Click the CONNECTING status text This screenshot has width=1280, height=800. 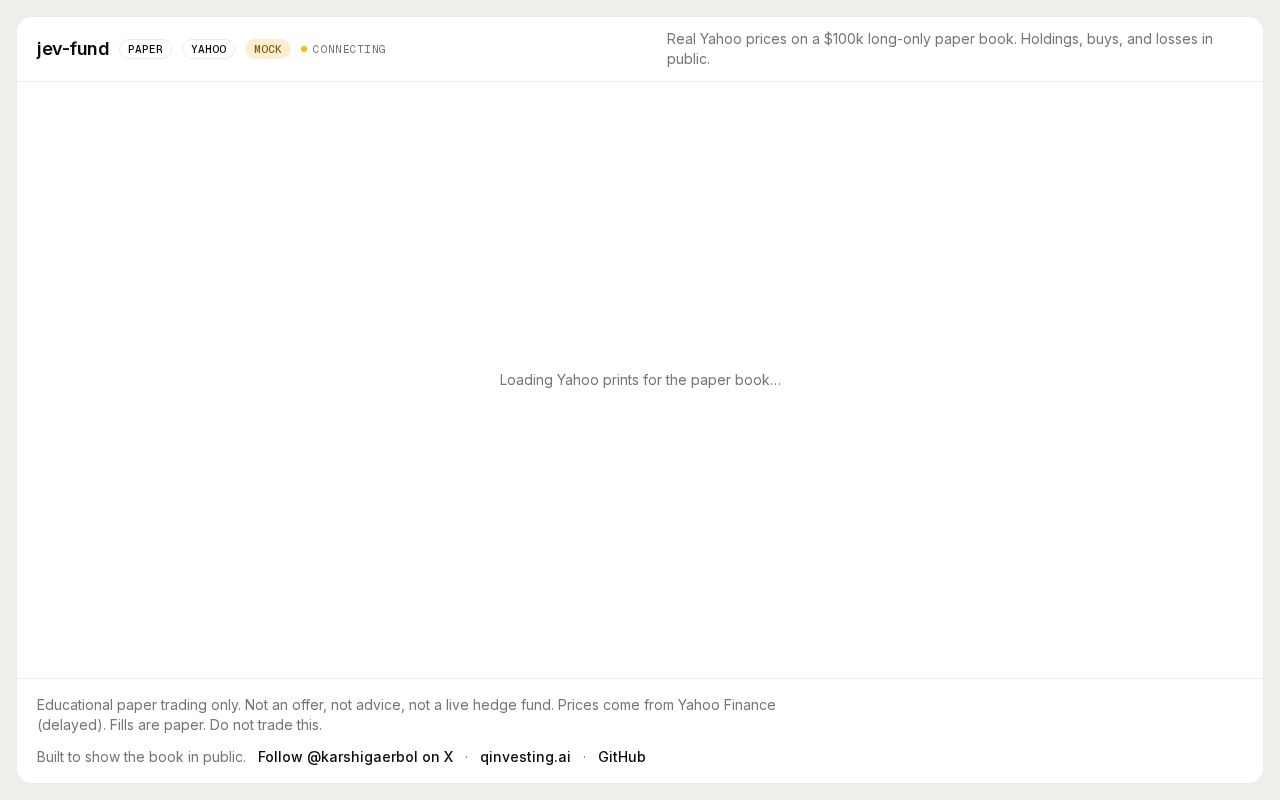pos(349,49)
